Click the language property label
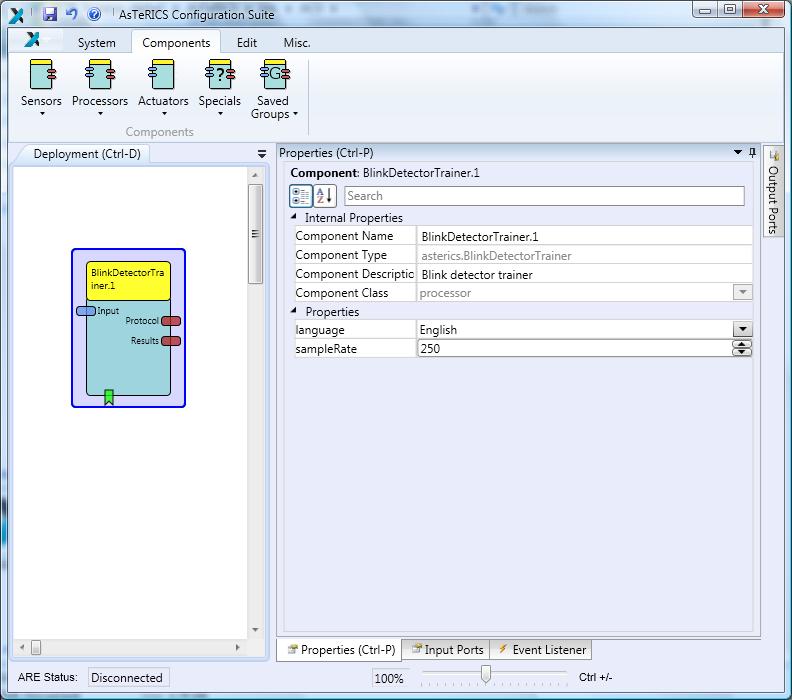Screen dimensions: 792x700 coord(320,330)
